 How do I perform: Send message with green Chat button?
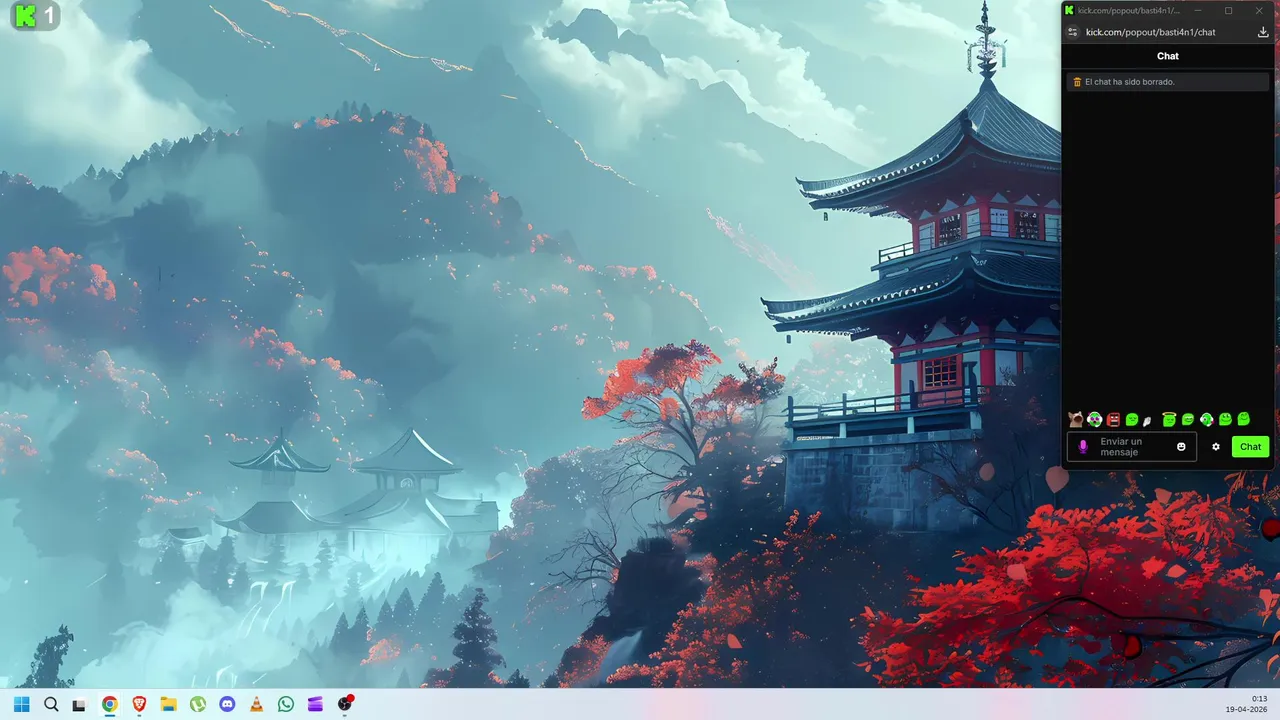point(1251,447)
